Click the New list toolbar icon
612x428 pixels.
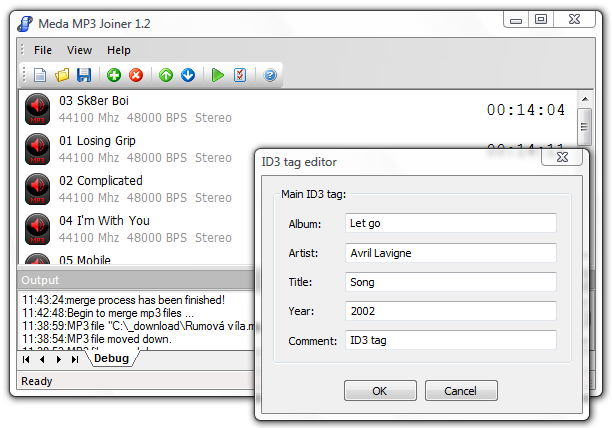(x=40, y=75)
